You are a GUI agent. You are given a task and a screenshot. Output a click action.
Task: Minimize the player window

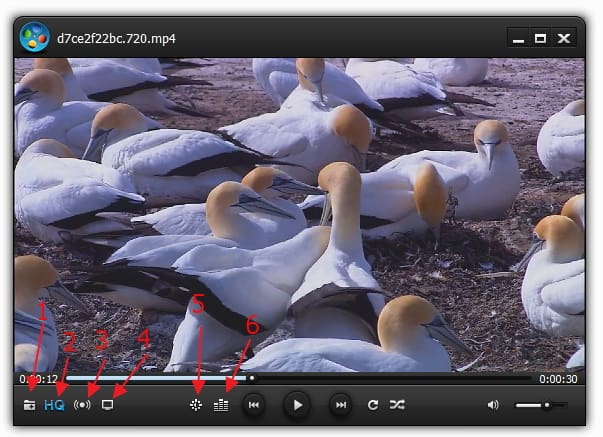click(x=517, y=38)
